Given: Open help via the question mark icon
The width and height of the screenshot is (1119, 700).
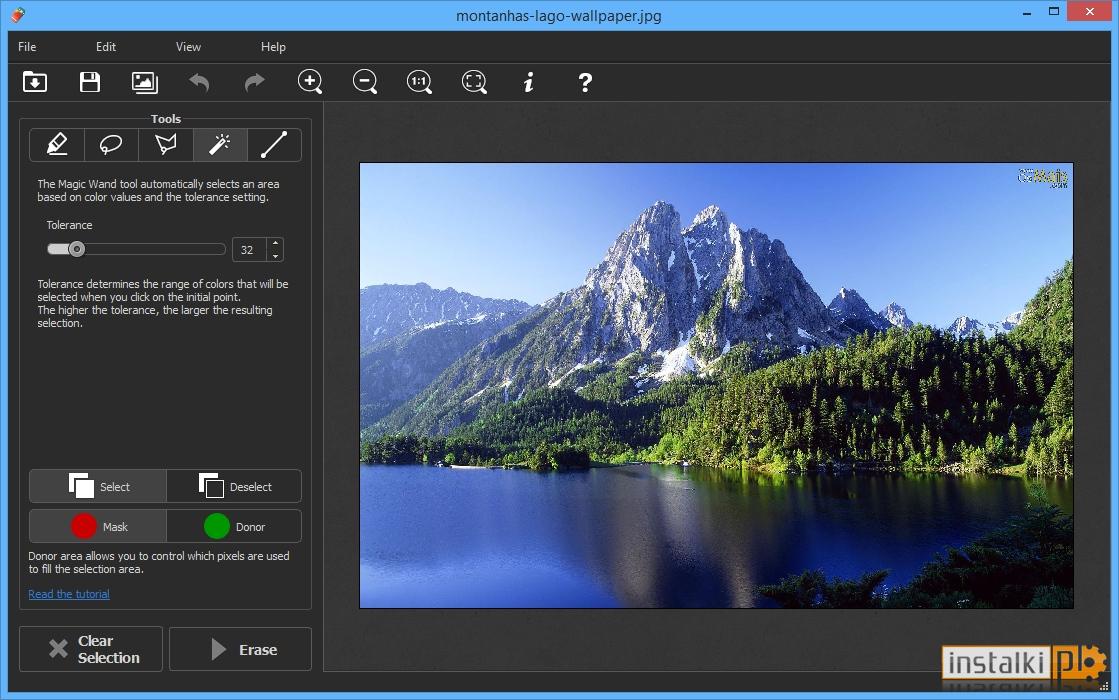Looking at the screenshot, I should pyautogui.click(x=584, y=82).
